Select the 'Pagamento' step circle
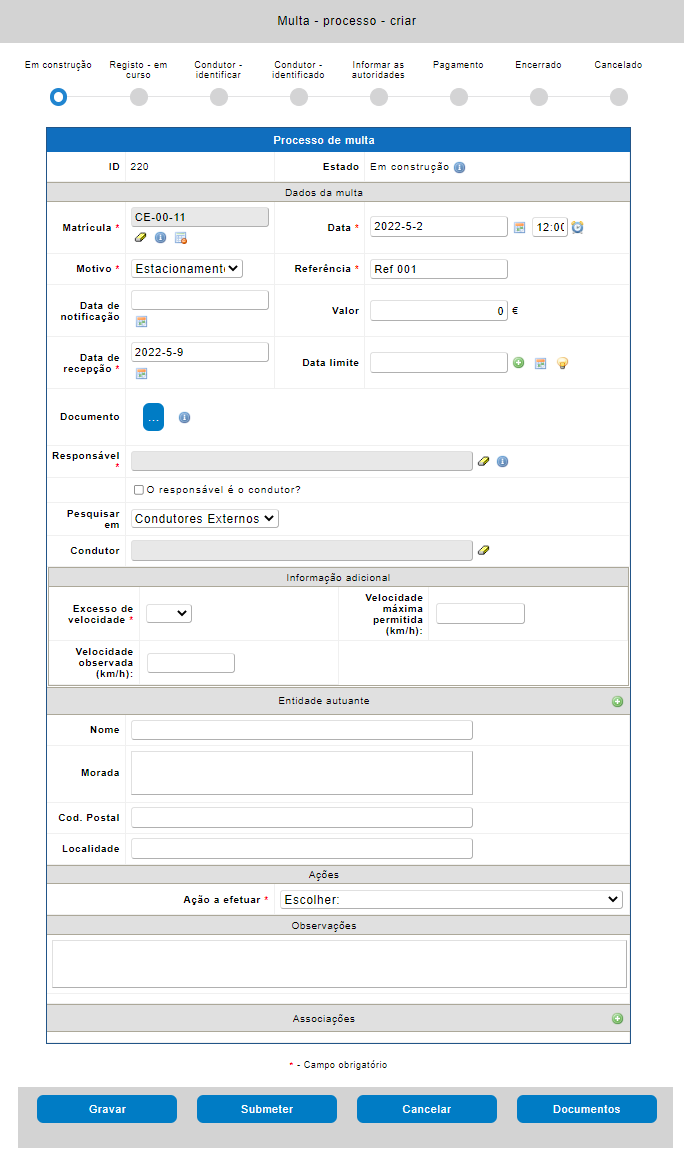Viewport: 684px width, 1149px height. point(459,97)
